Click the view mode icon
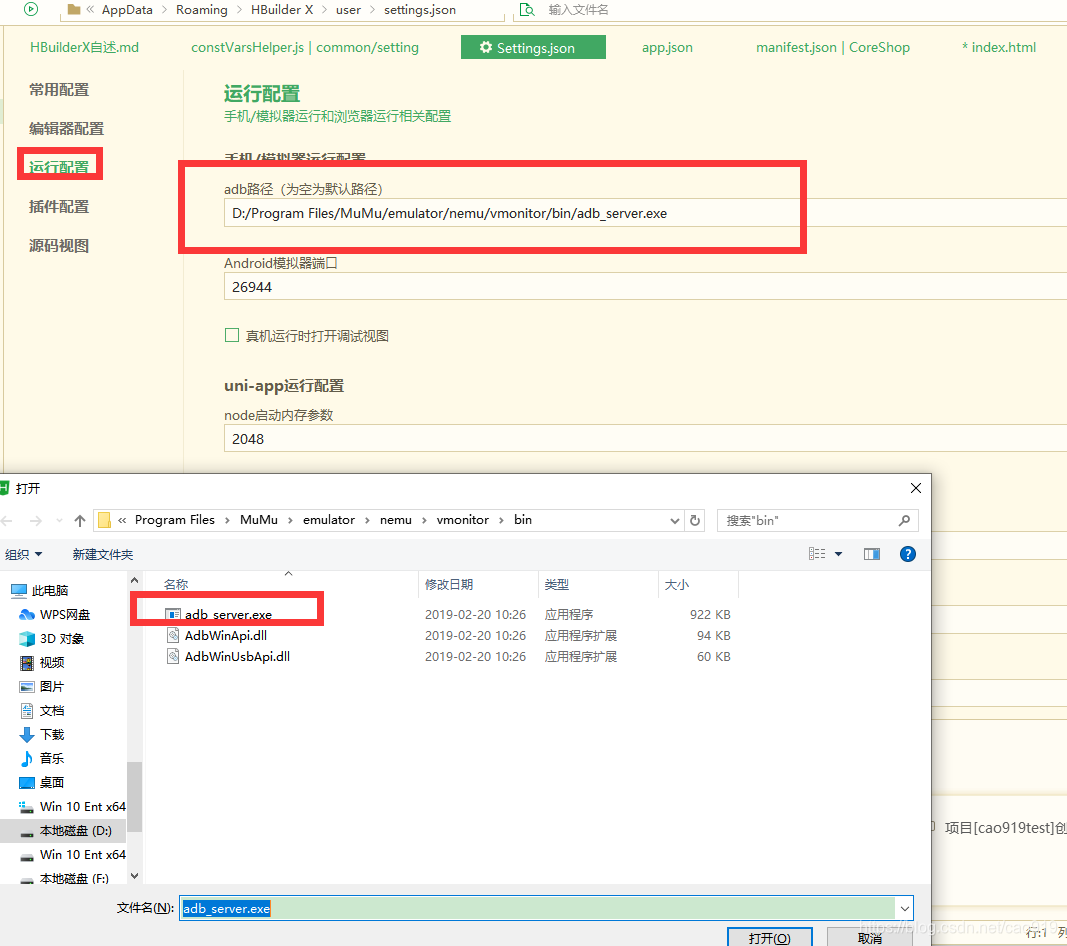 pyautogui.click(x=817, y=554)
